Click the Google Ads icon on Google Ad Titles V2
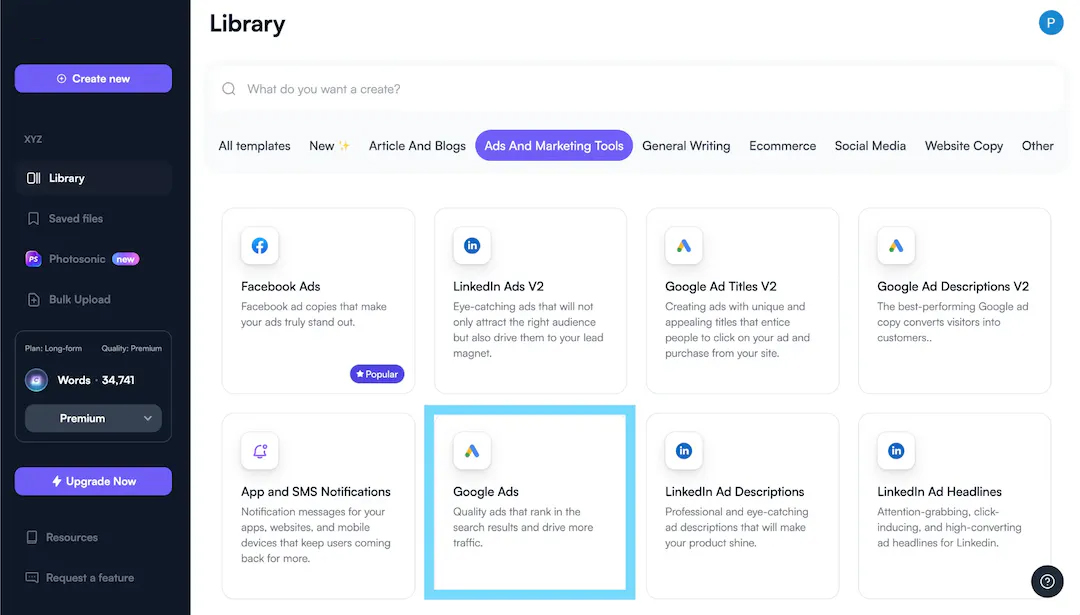This screenshot has height=615, width=1080. [684, 246]
